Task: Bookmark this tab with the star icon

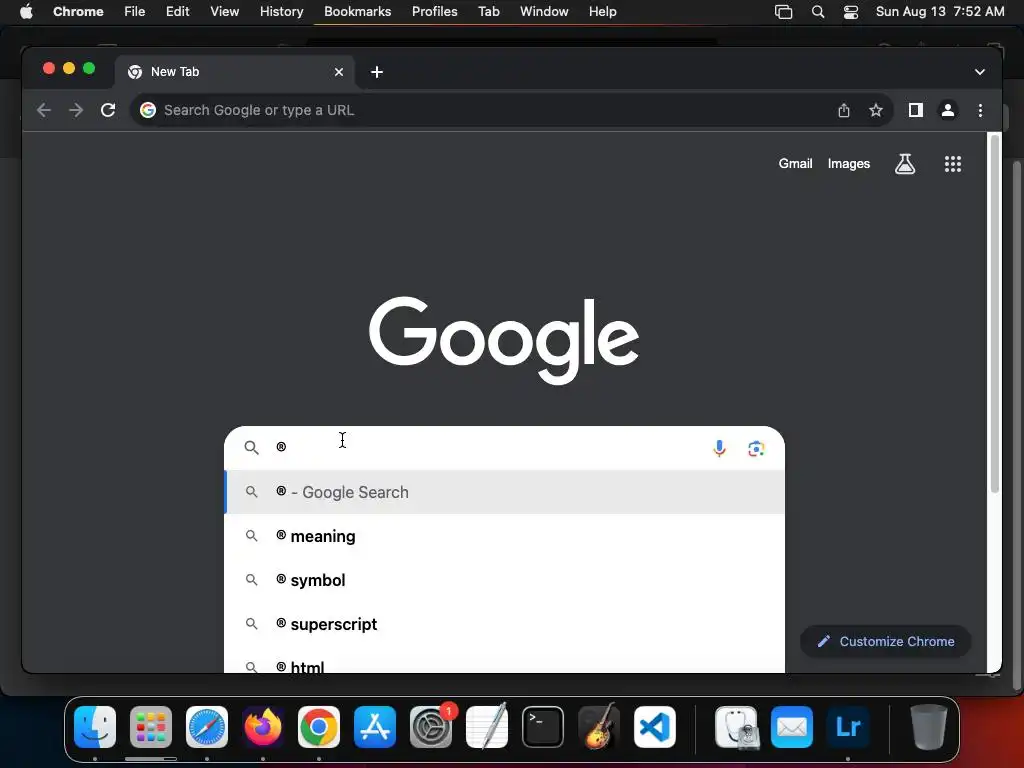Action: [x=876, y=110]
